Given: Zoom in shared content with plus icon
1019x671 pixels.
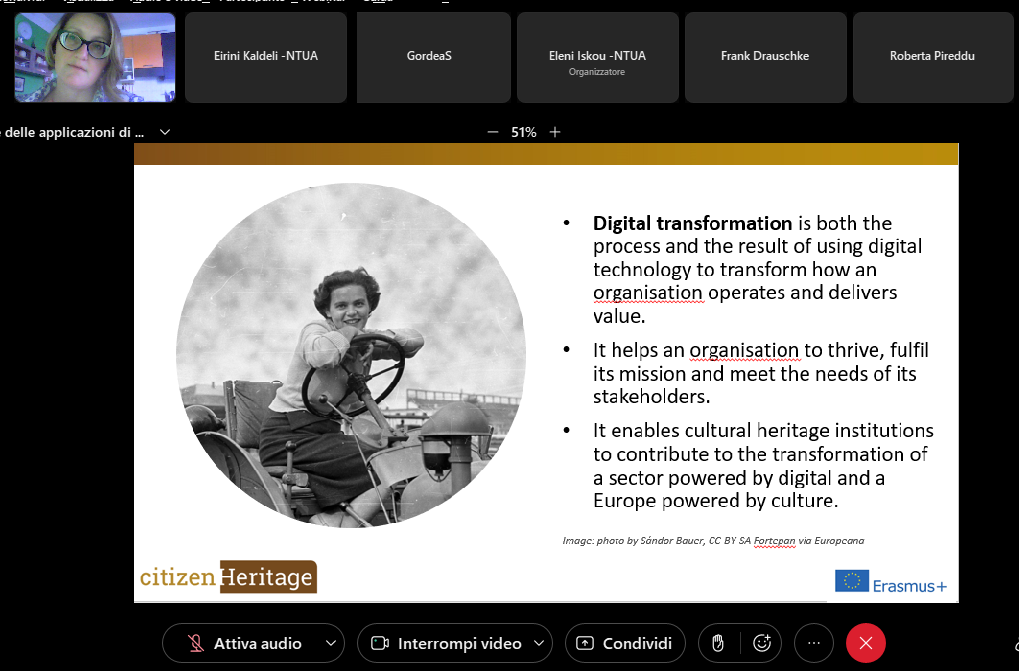Looking at the screenshot, I should pyautogui.click(x=555, y=132).
